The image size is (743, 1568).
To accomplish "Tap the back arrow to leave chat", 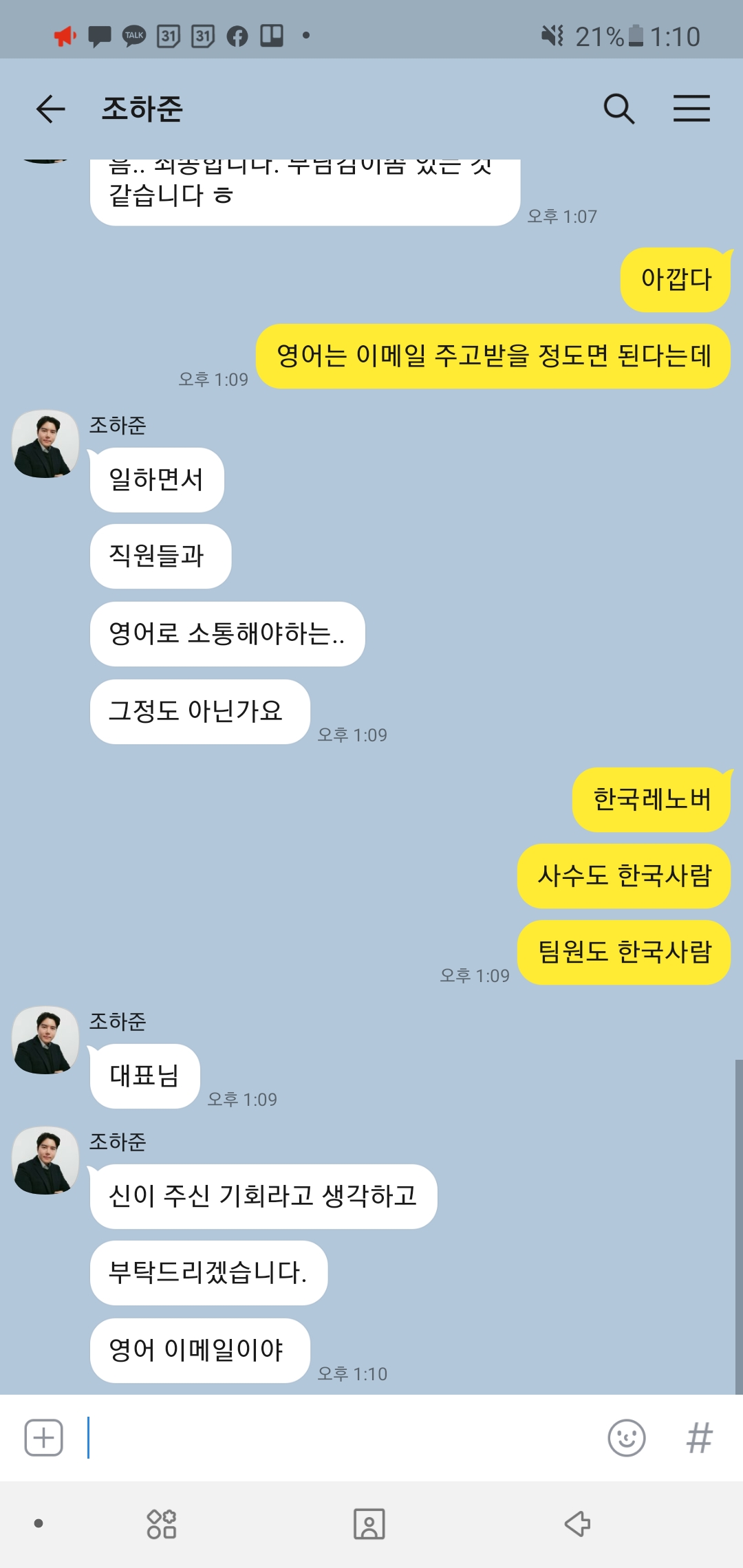I will 50,109.
